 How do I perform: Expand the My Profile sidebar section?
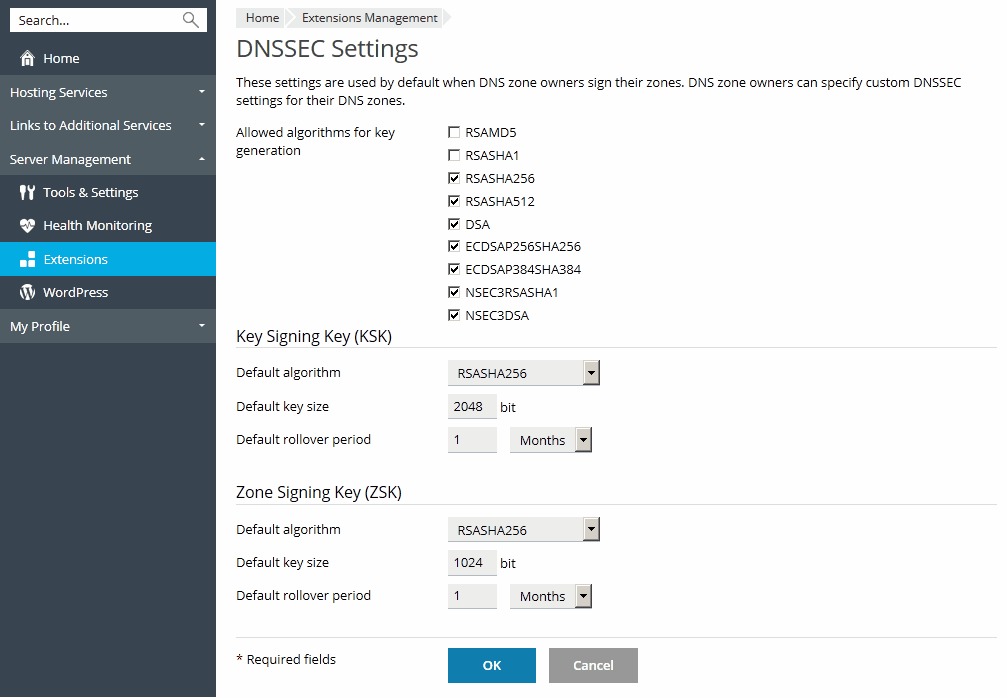[x=107, y=327]
